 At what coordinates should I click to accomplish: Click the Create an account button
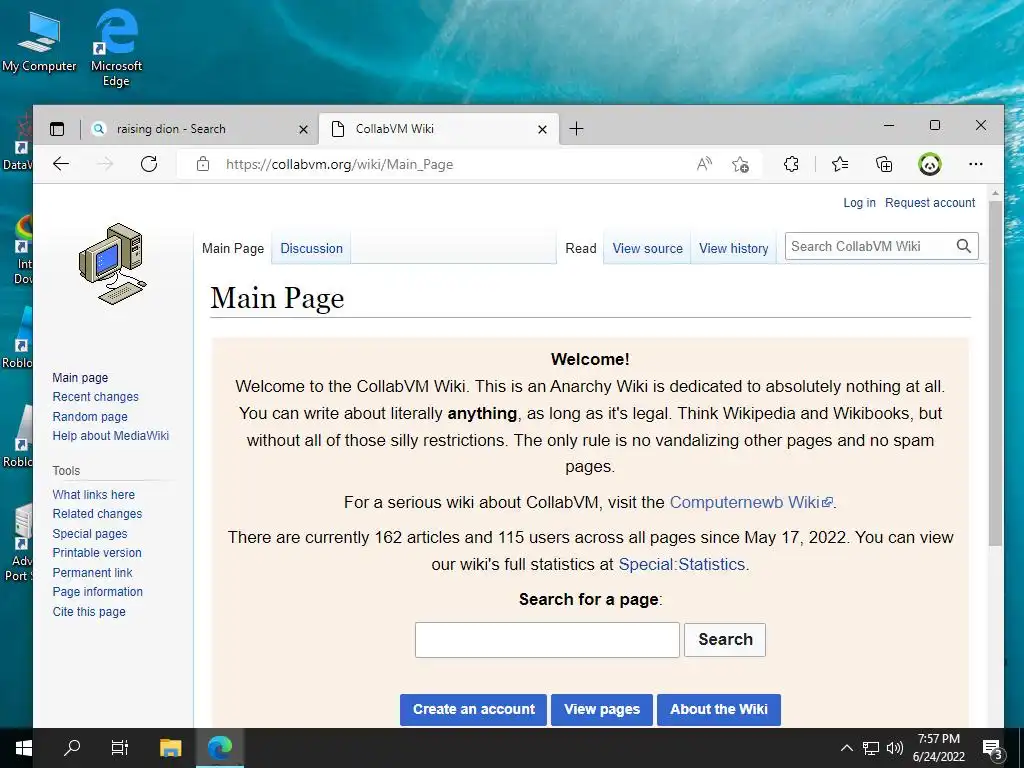point(473,709)
